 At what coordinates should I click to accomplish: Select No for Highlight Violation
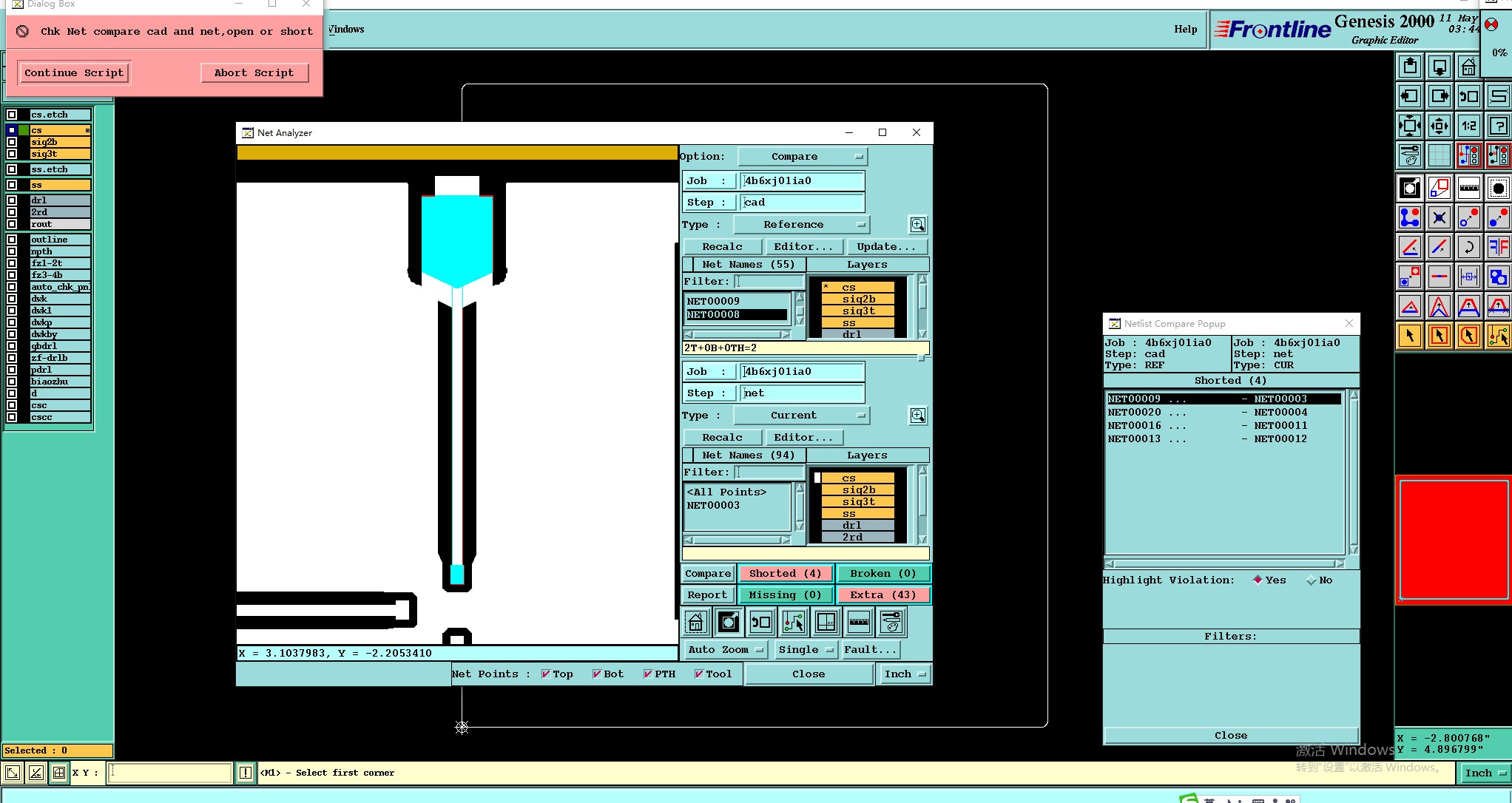coord(1312,580)
